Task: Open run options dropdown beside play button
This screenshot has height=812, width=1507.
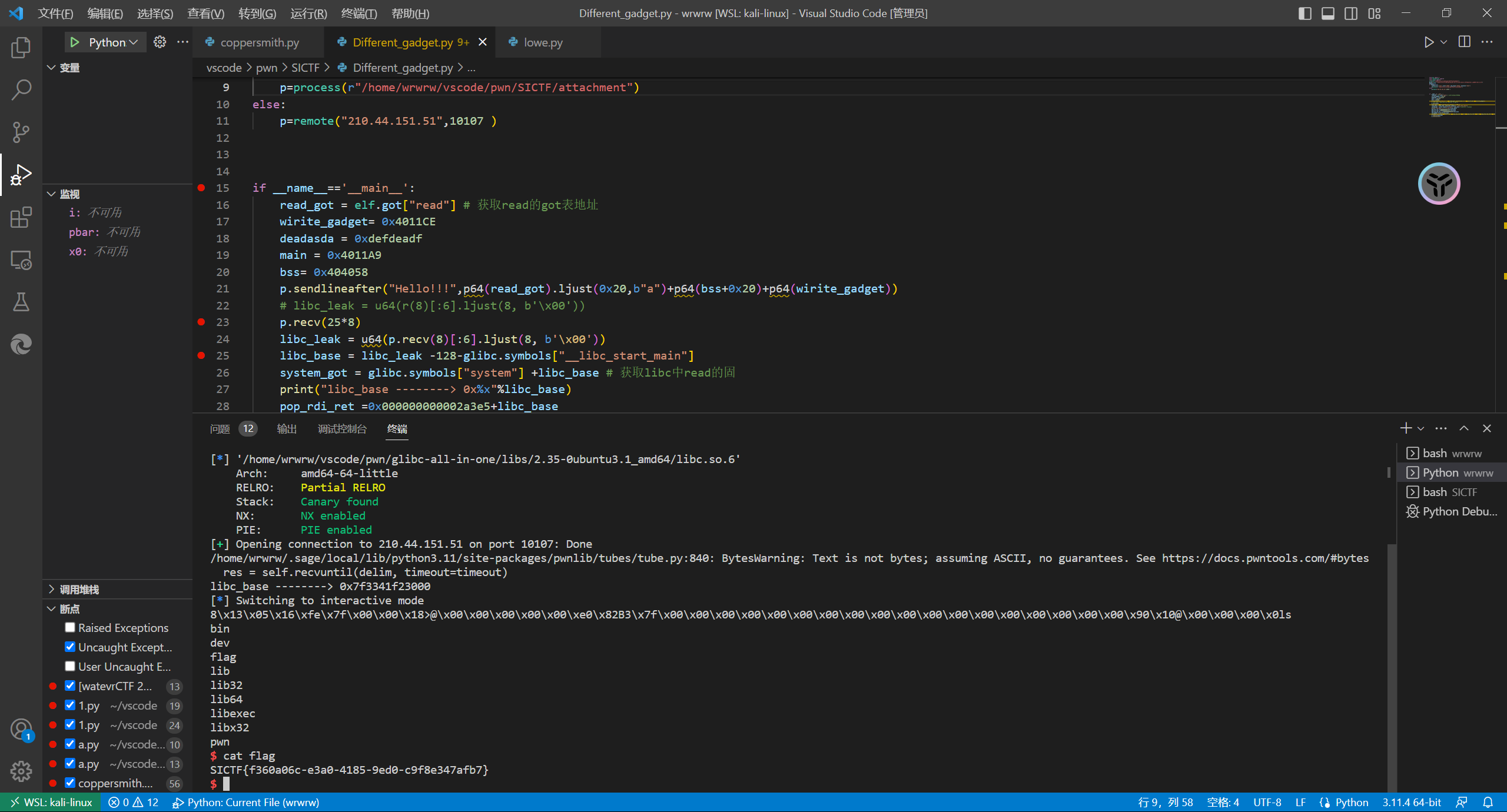Action: [x=1443, y=42]
